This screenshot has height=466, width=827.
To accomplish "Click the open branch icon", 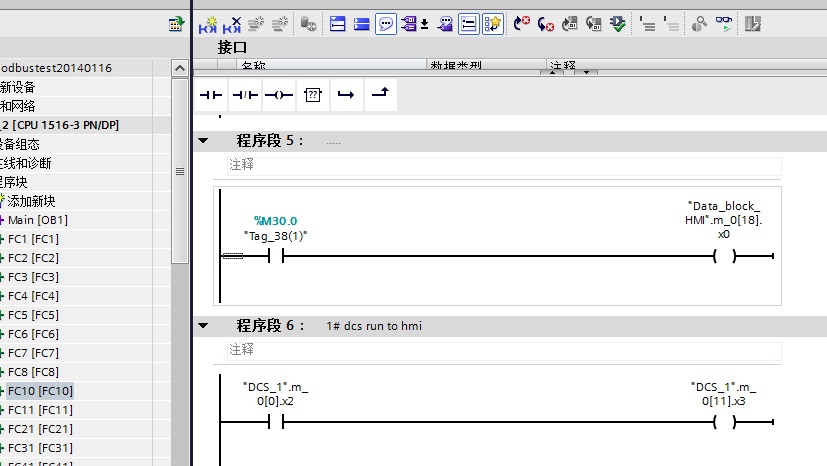I will click(346, 95).
